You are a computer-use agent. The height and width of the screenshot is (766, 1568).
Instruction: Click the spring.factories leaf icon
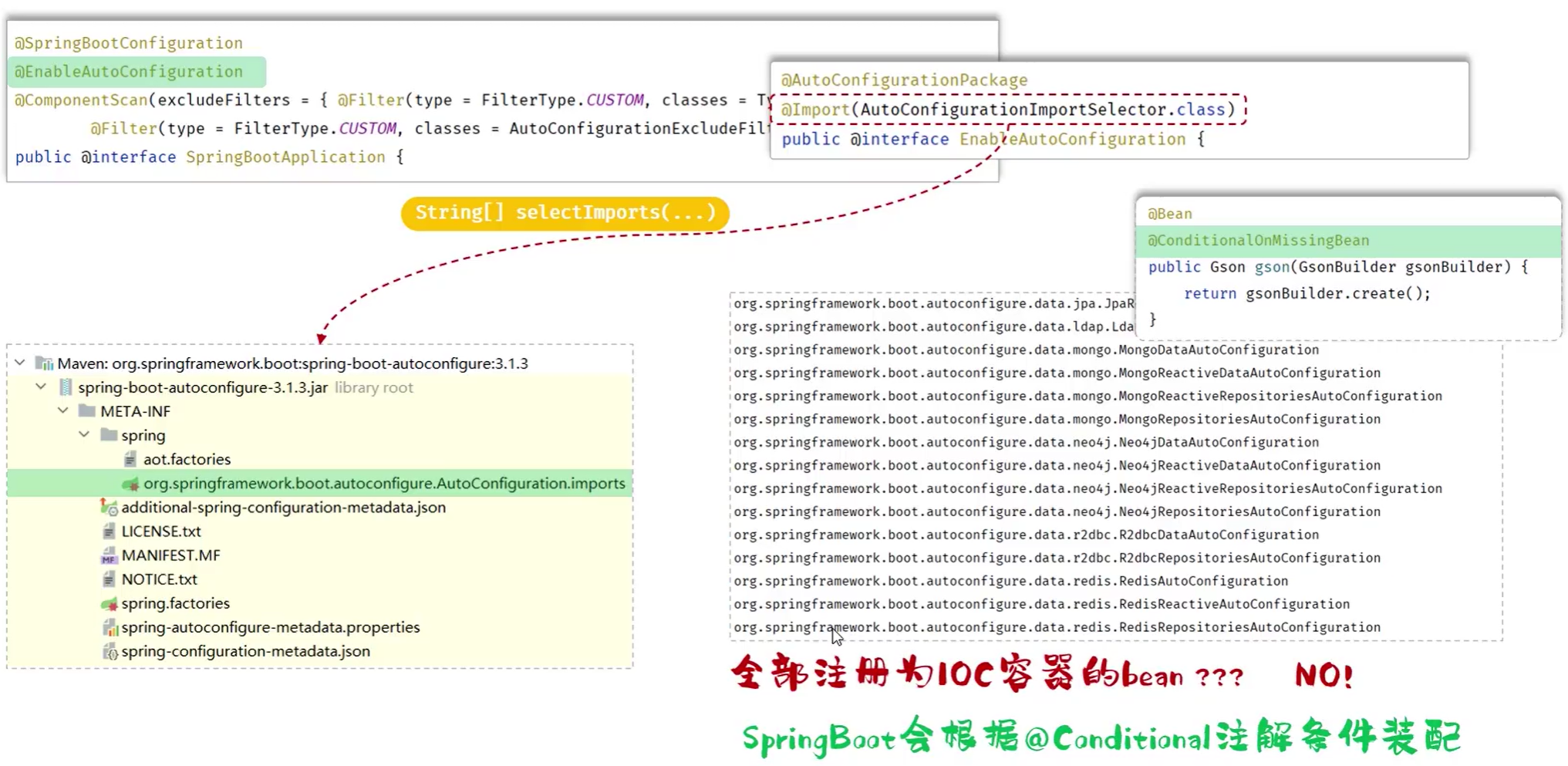[x=109, y=603]
